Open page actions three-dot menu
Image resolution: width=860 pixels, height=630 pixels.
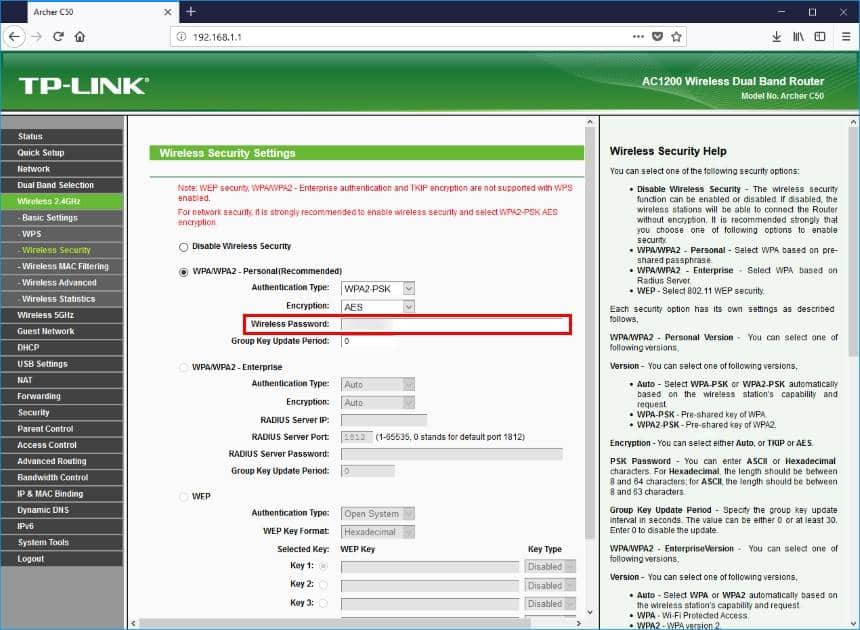point(638,36)
